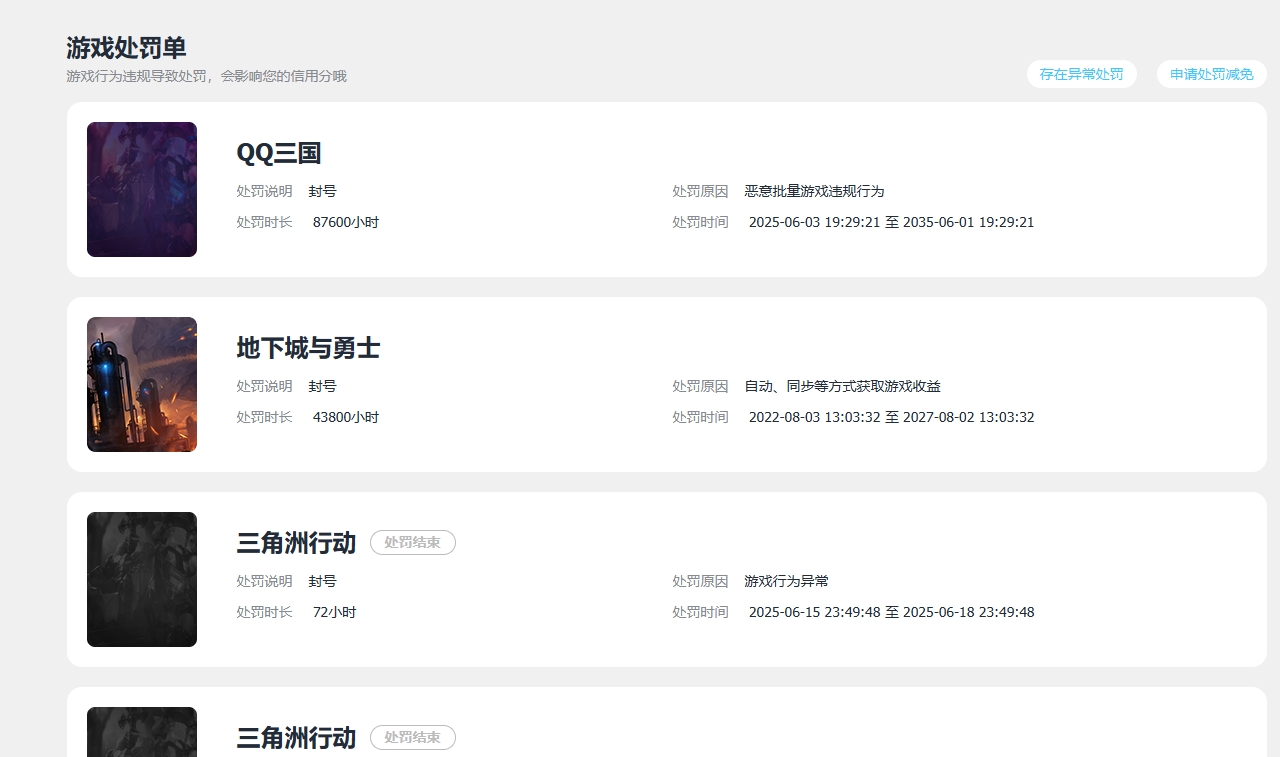Click the 游戏处罚单 page heading
The width and height of the screenshot is (1280, 757).
coord(126,48)
